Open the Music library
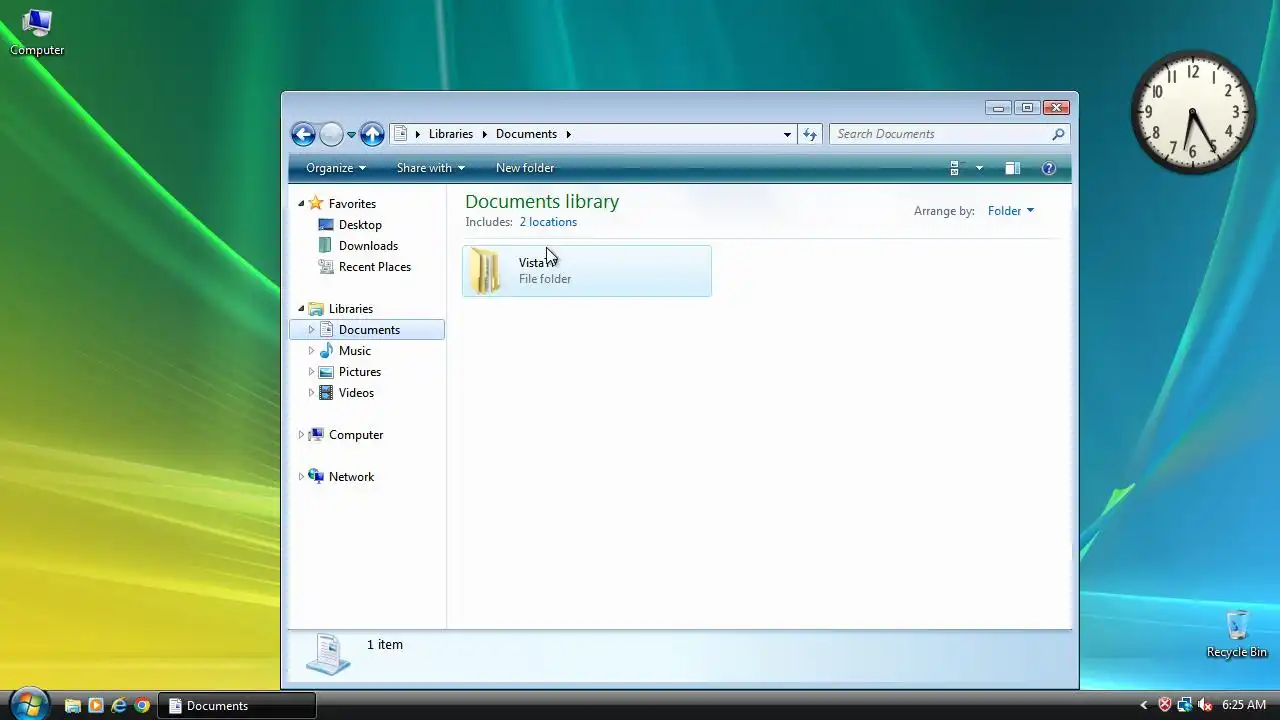The width and height of the screenshot is (1280, 720). tap(355, 351)
